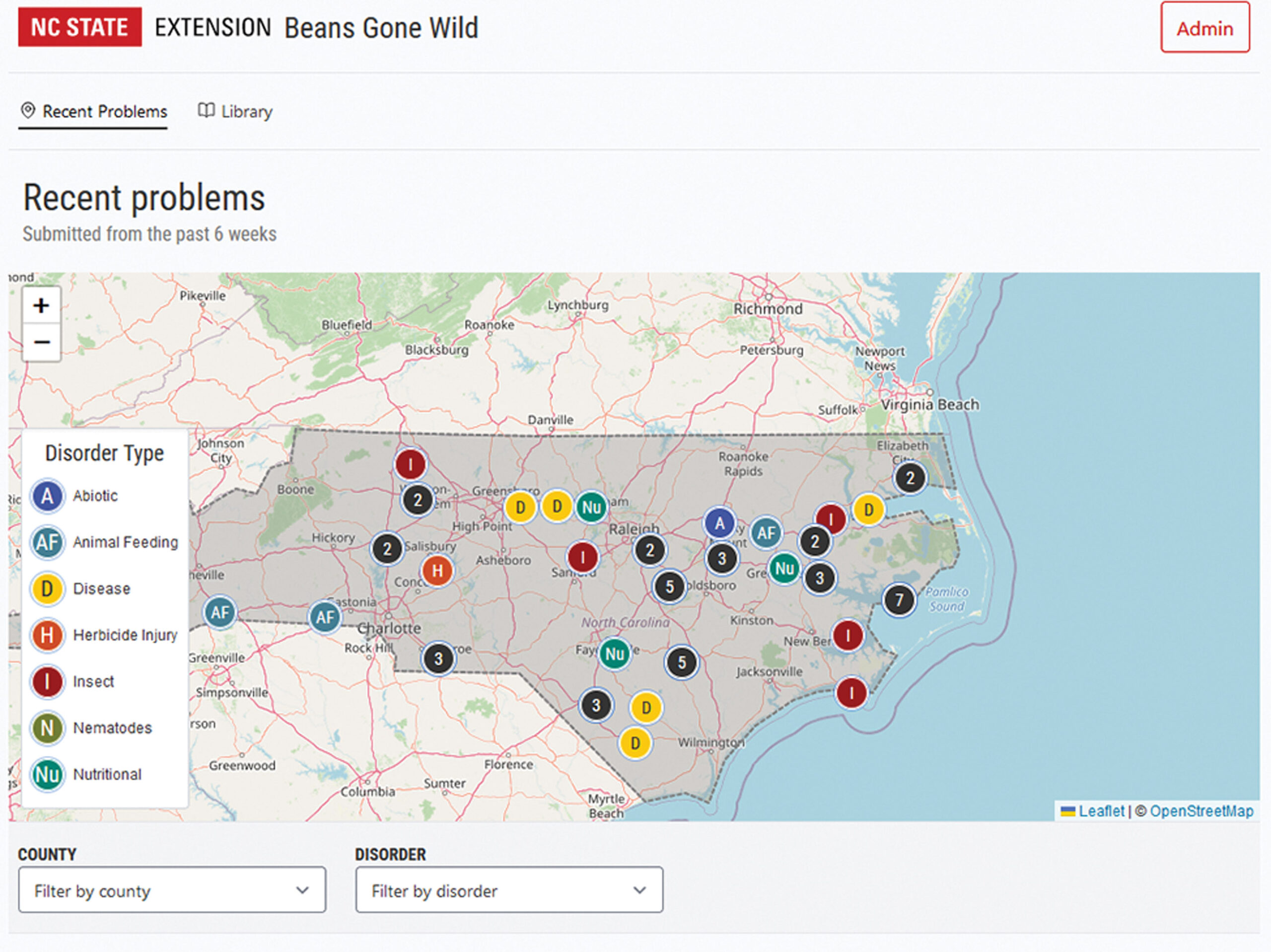1271x952 pixels.
Task: Click the chevron arrow in county filter
Action: point(302,890)
